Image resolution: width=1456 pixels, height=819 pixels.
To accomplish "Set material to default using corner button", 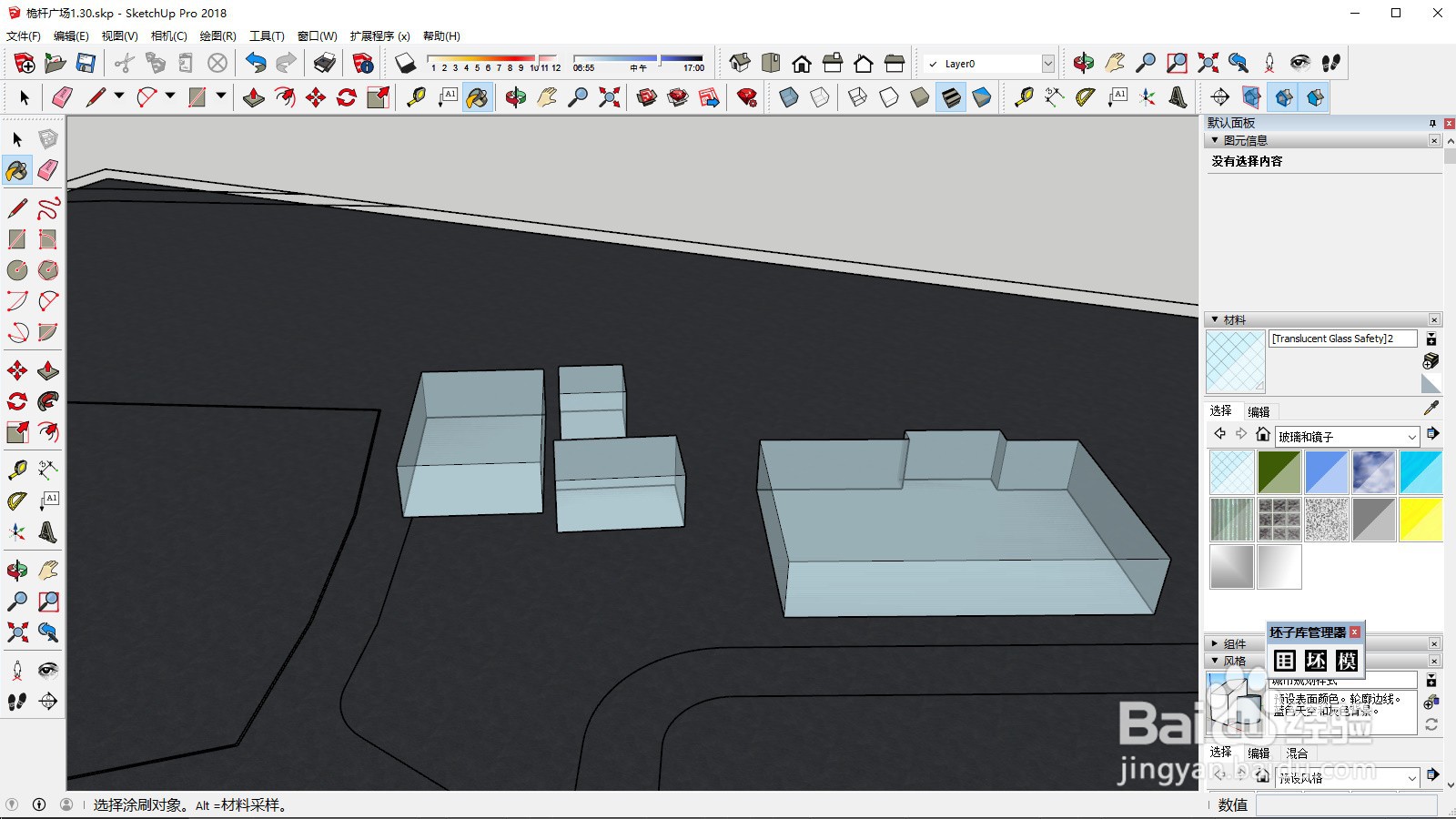I will coord(1431,383).
